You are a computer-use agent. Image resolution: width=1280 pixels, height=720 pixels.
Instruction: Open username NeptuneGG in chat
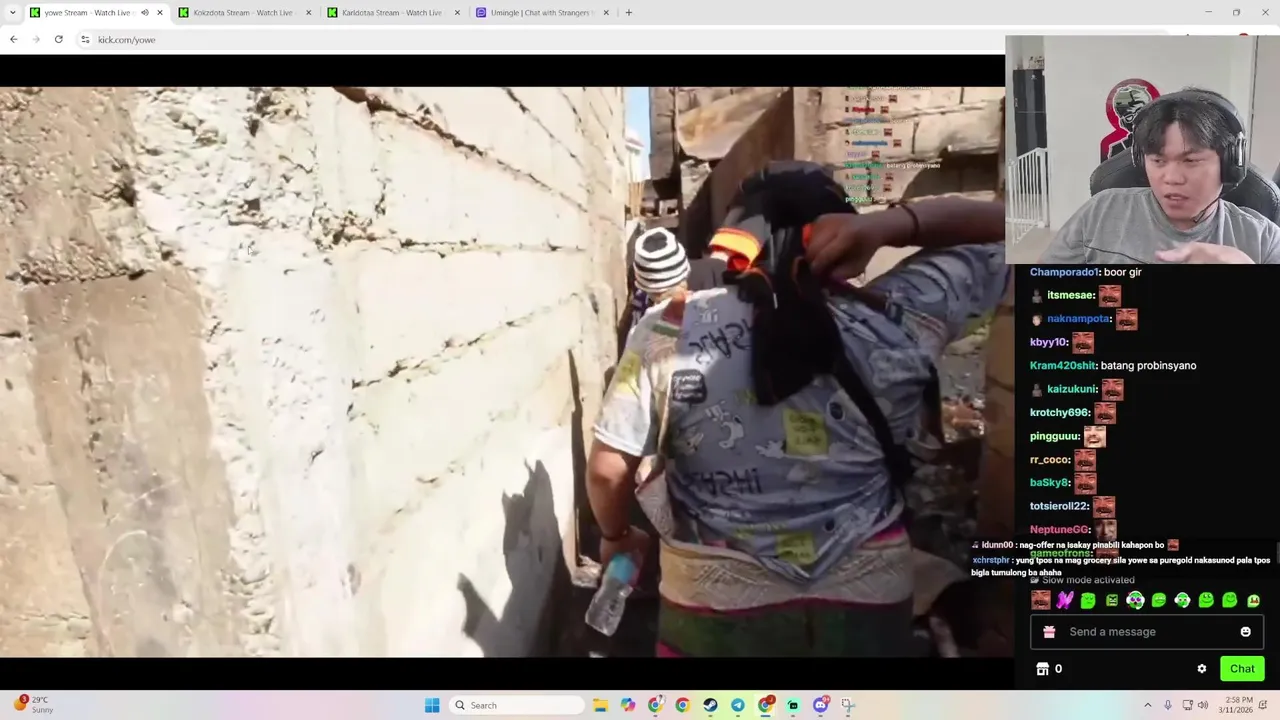point(1060,530)
